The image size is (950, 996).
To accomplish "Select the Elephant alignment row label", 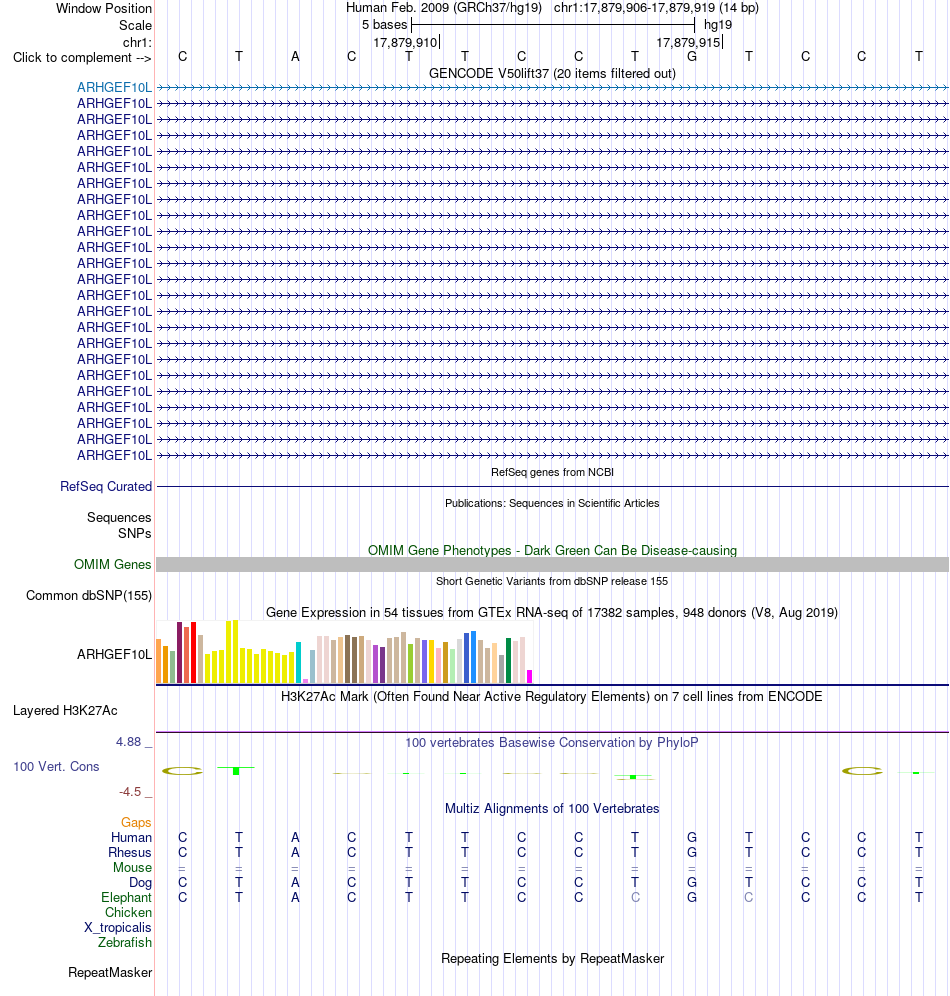I will (126, 898).
